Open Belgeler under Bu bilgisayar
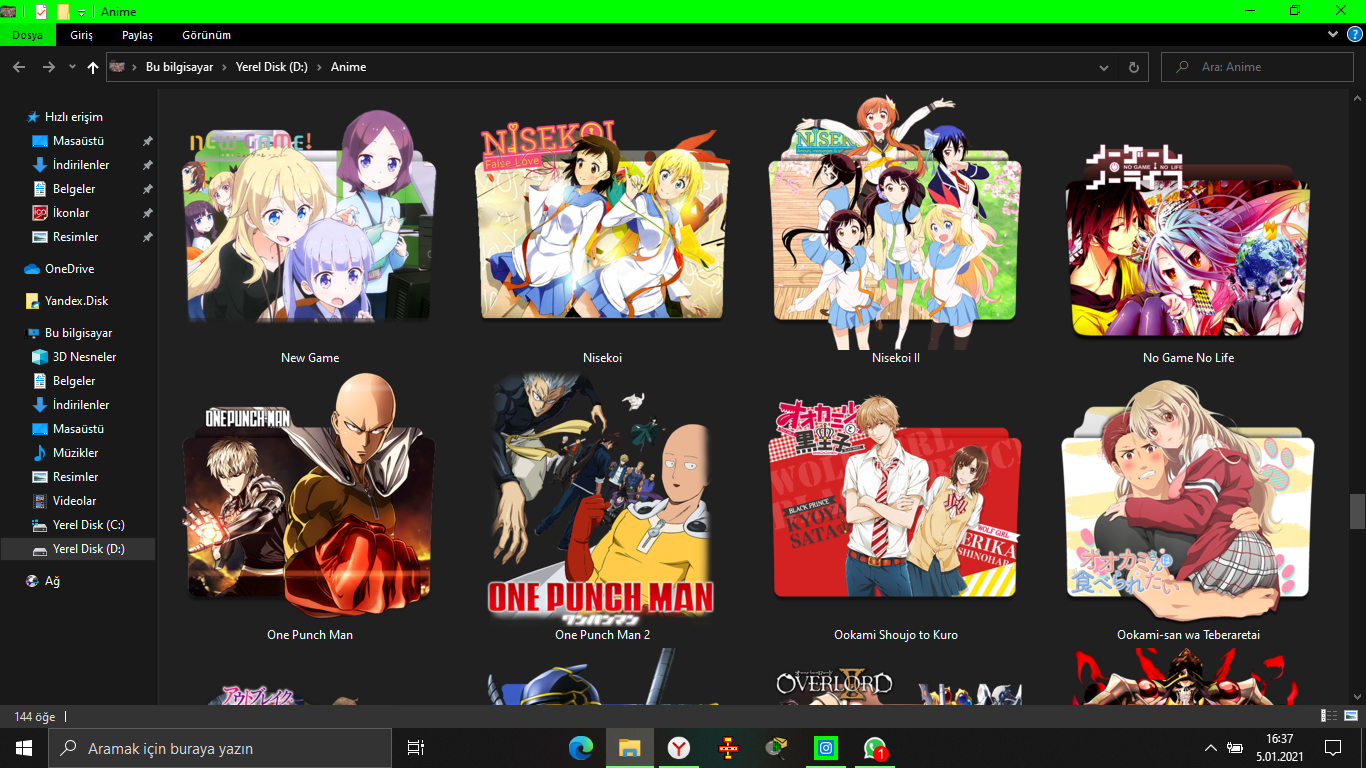This screenshot has width=1366, height=768. coord(74,381)
